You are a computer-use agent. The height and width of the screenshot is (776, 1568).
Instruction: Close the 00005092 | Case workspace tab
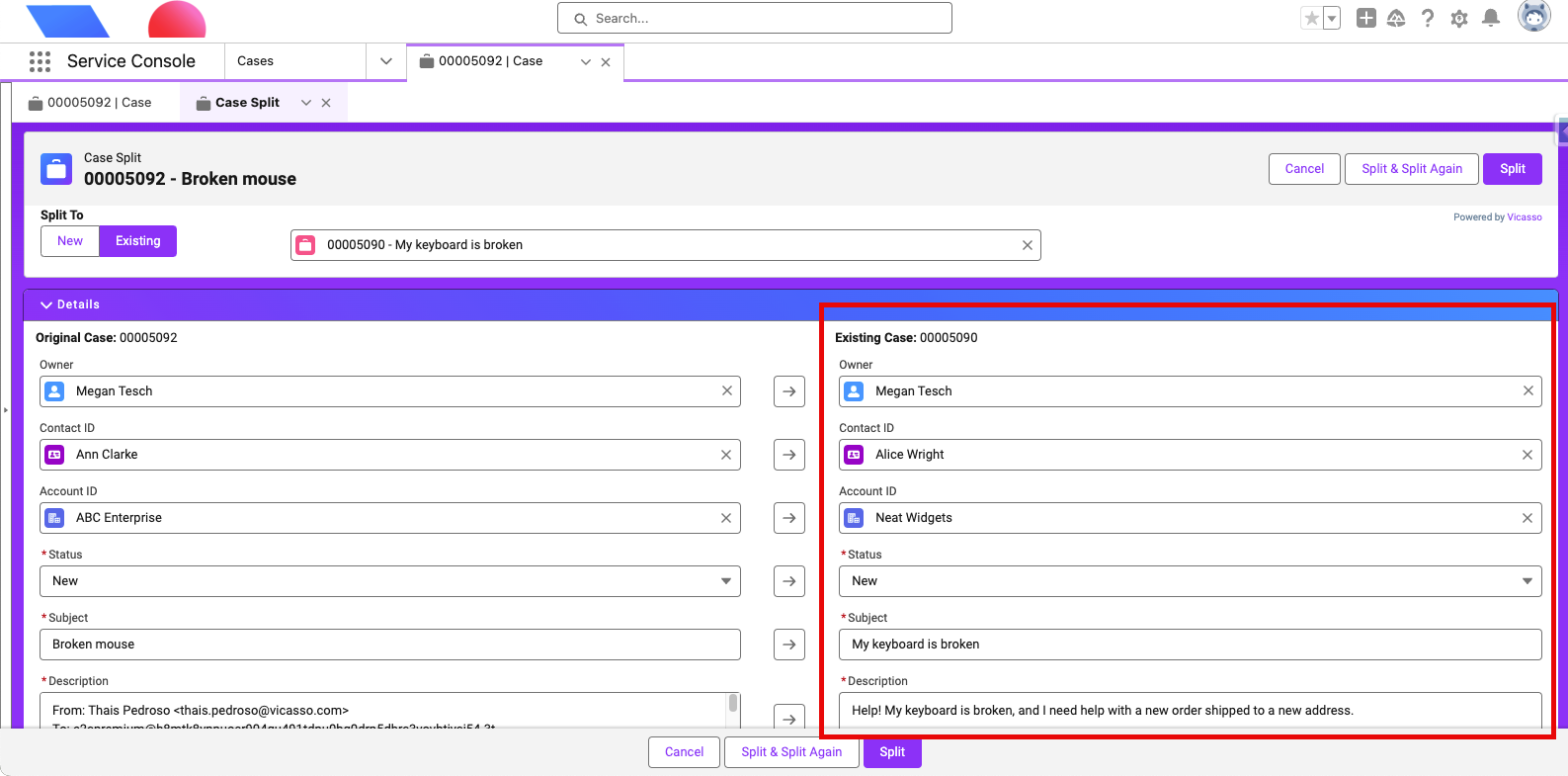click(606, 62)
